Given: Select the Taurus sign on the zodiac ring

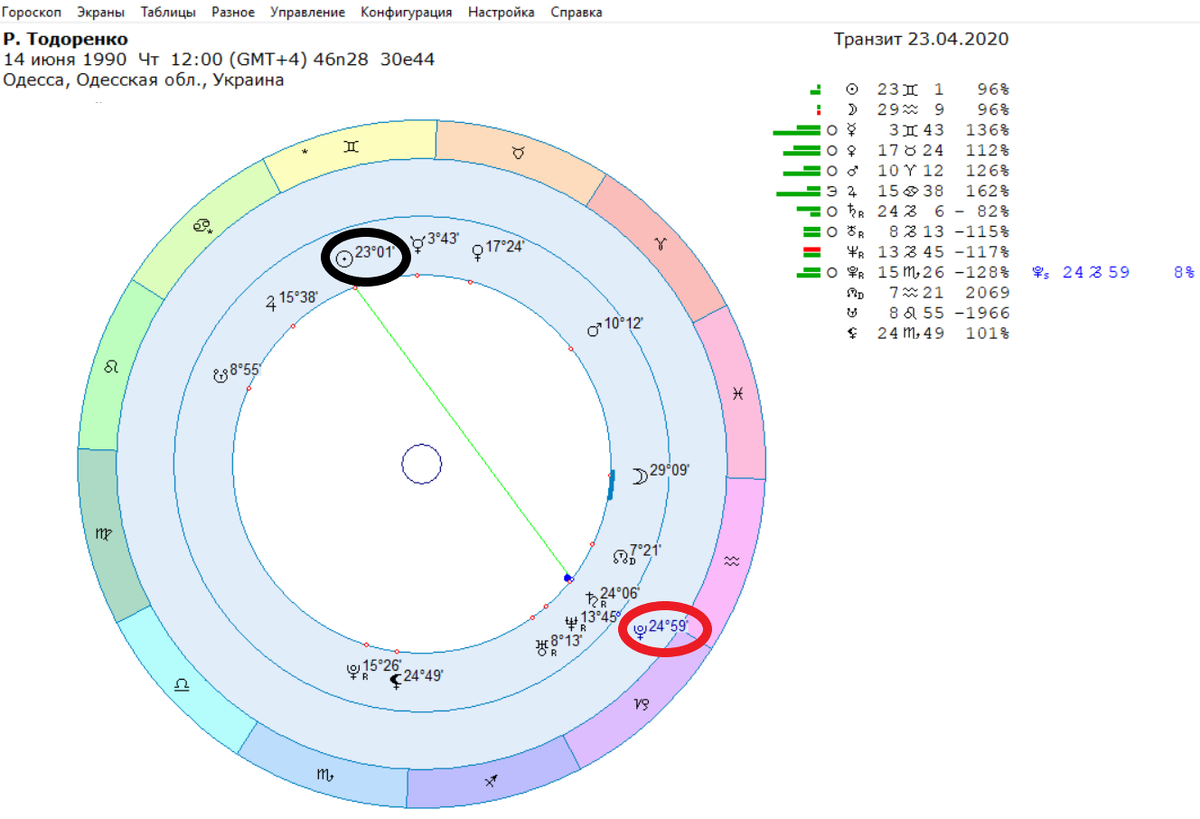Looking at the screenshot, I should 518,152.
